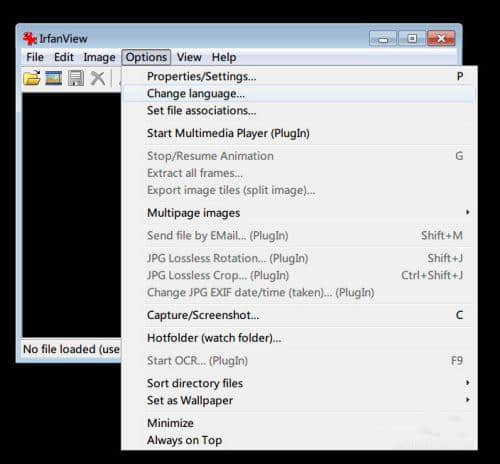The image size is (500, 464).
Task: Click the IrfanView red logo icon
Action: coord(30,39)
